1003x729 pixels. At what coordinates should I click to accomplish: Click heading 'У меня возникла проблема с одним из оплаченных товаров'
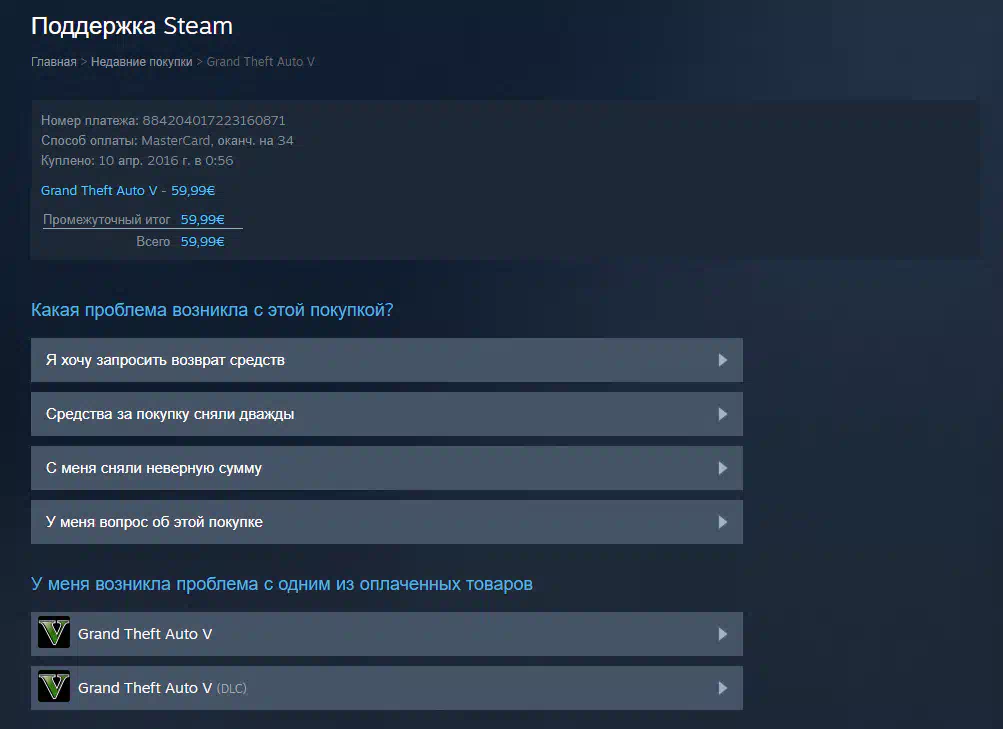tap(281, 584)
